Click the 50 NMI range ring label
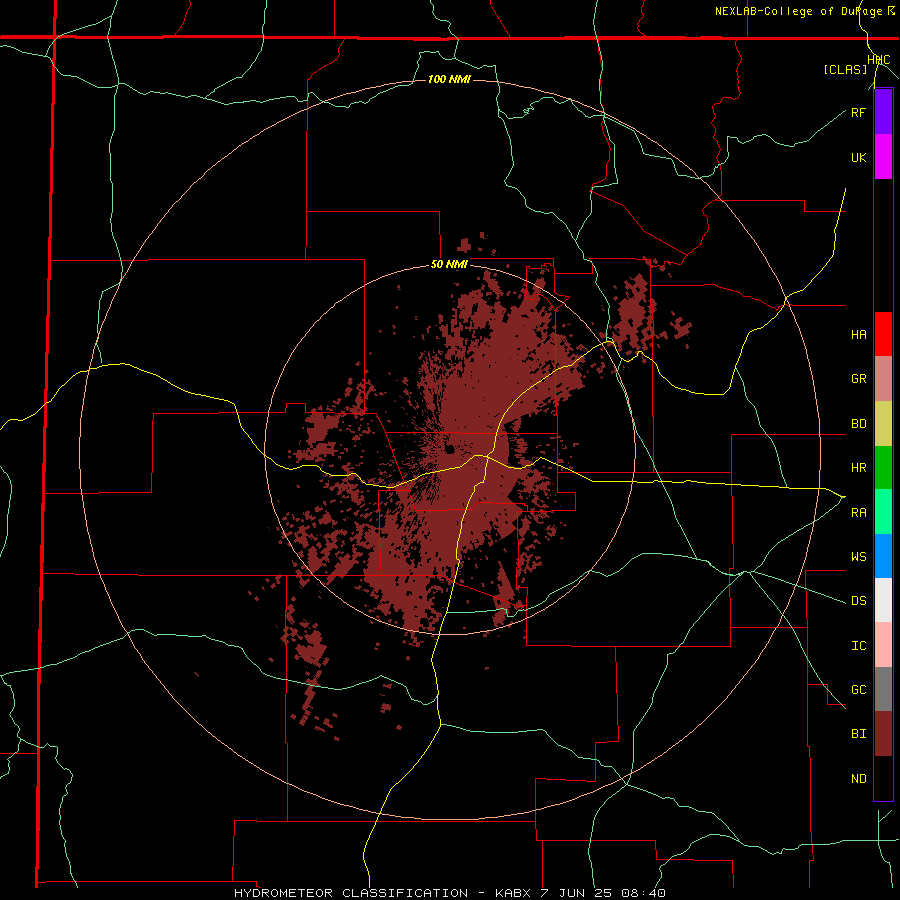This screenshot has width=900, height=900. [449, 265]
